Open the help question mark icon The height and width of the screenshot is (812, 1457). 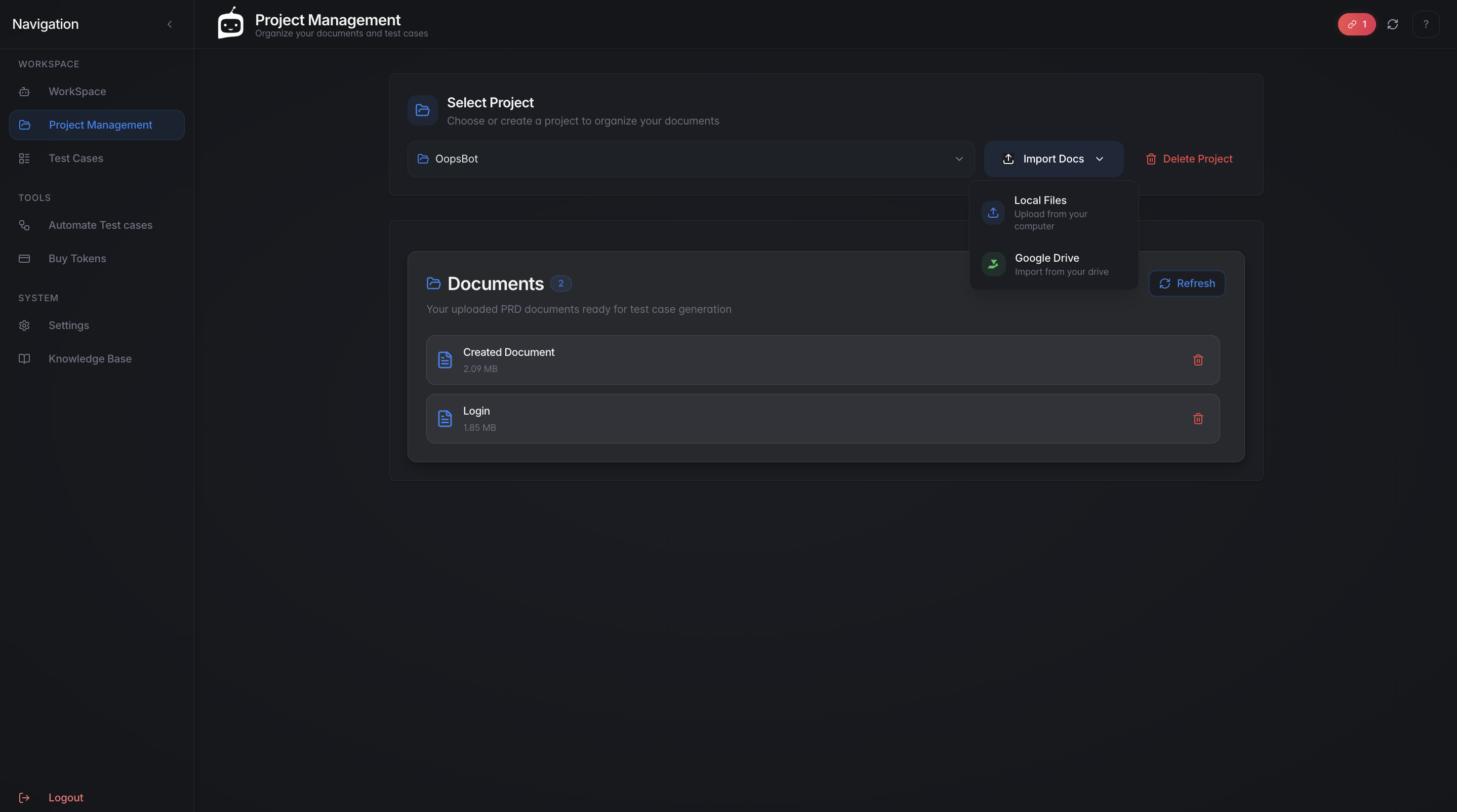click(1425, 24)
